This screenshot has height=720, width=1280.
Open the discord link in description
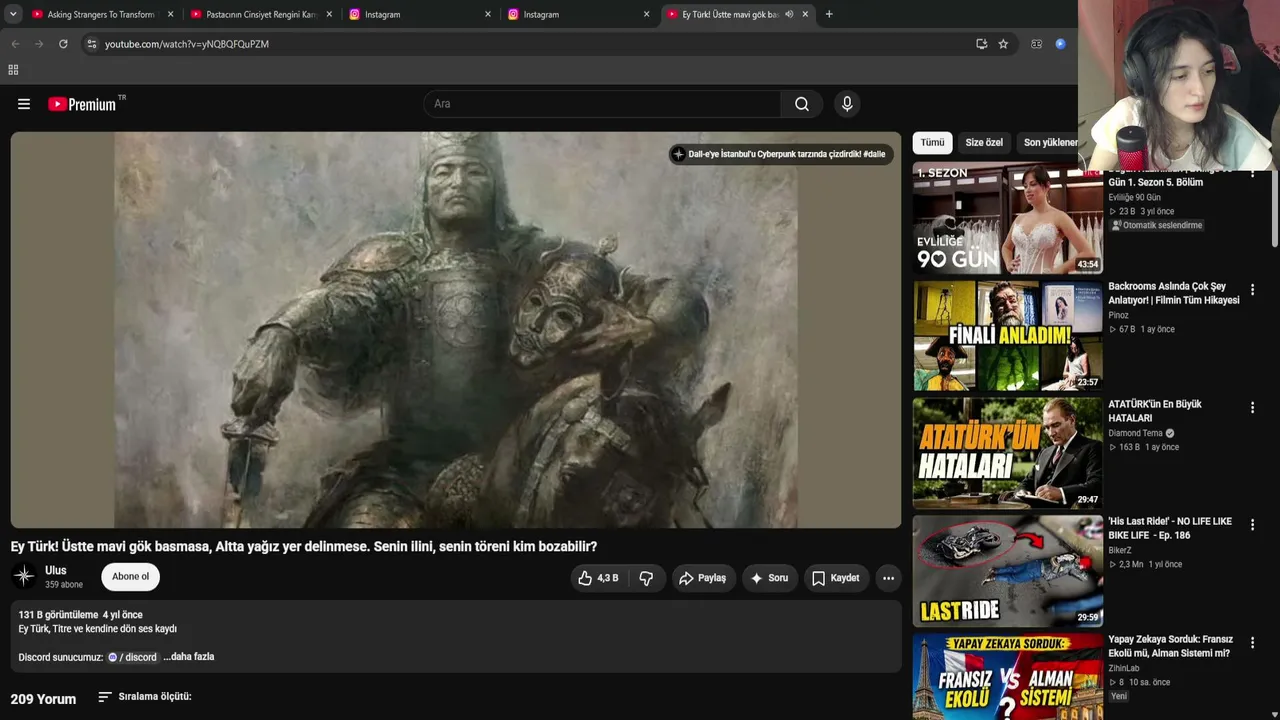pos(132,657)
